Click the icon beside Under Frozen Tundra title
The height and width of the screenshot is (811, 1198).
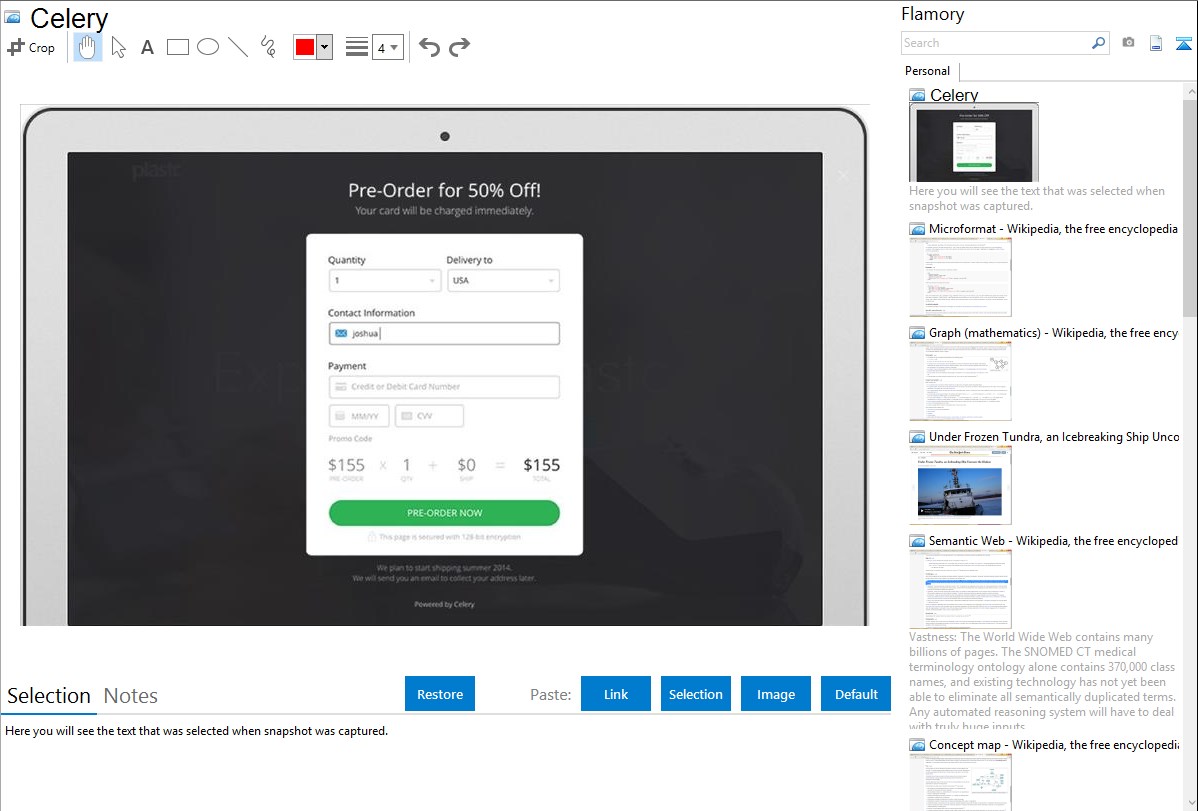pos(918,437)
